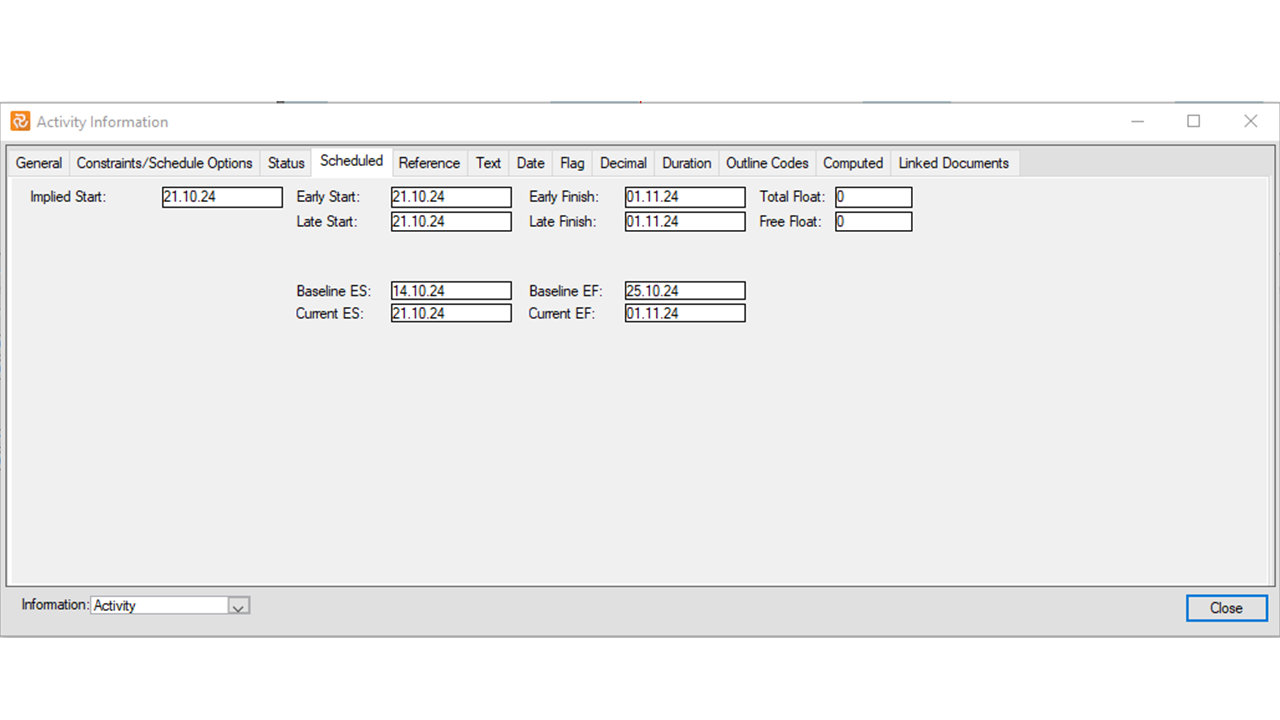Switch to the General tab

[x=38, y=163]
